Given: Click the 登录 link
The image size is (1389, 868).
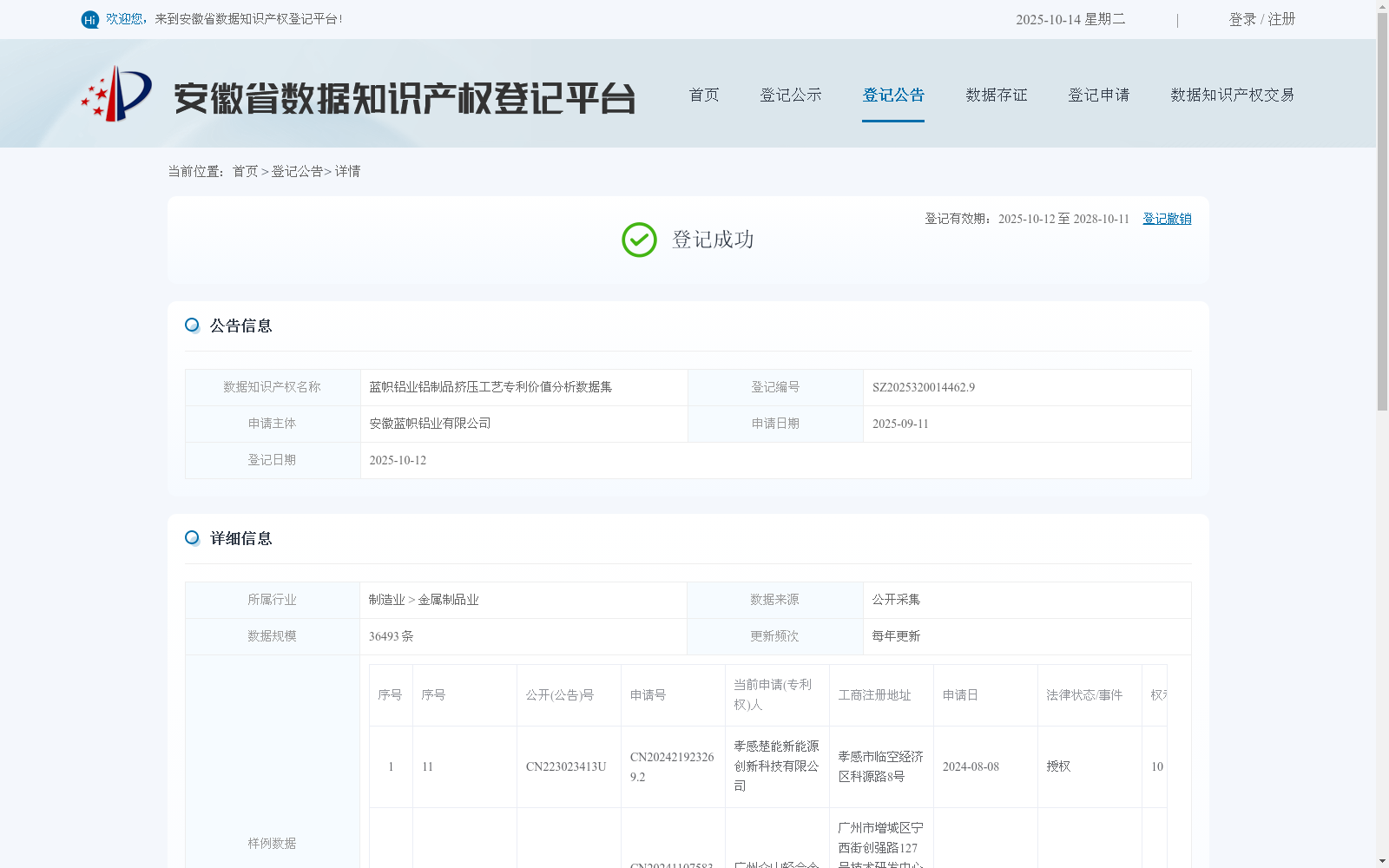Looking at the screenshot, I should click(x=1242, y=19).
